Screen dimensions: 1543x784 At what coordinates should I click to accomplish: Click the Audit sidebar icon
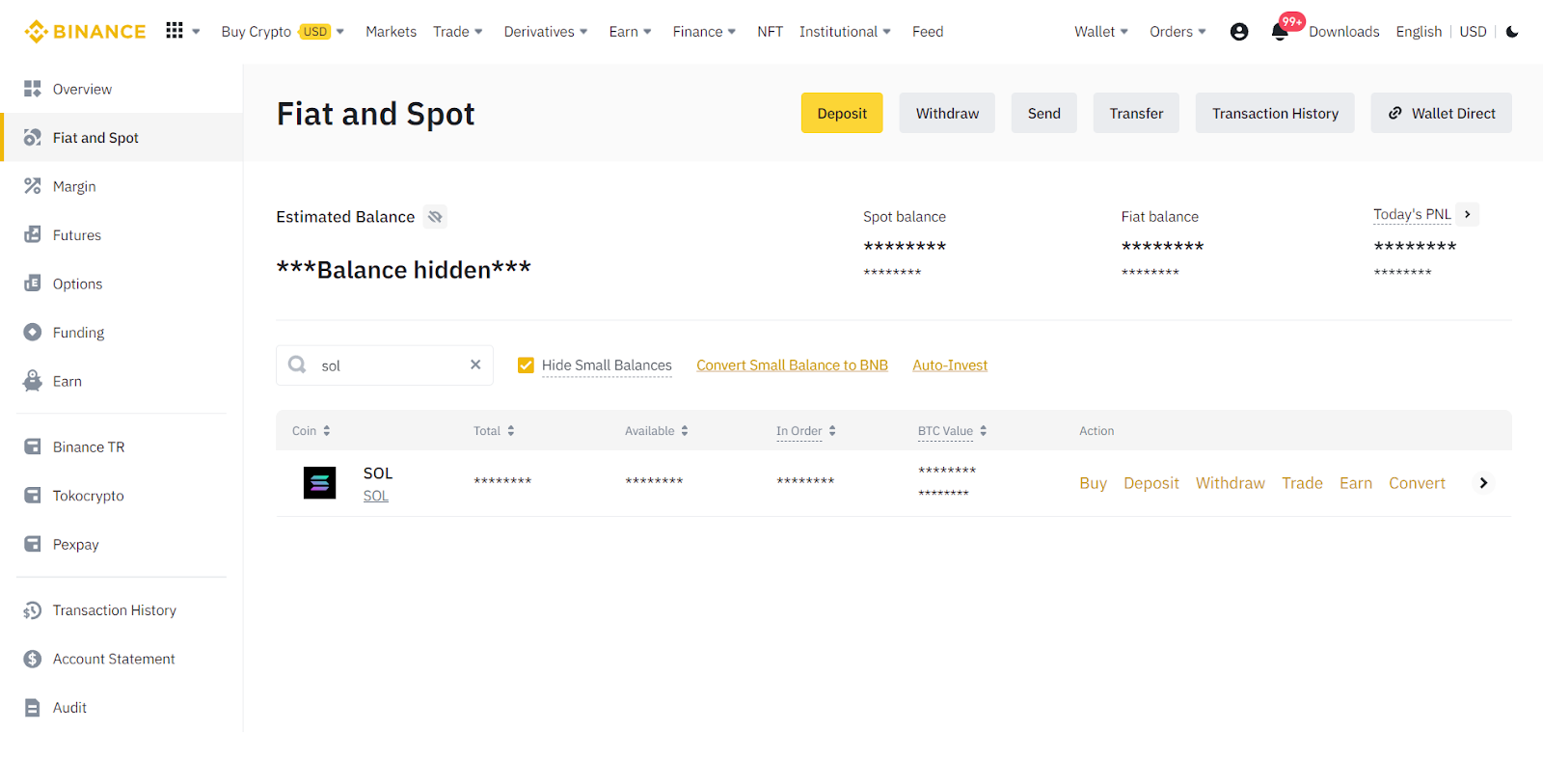33,708
